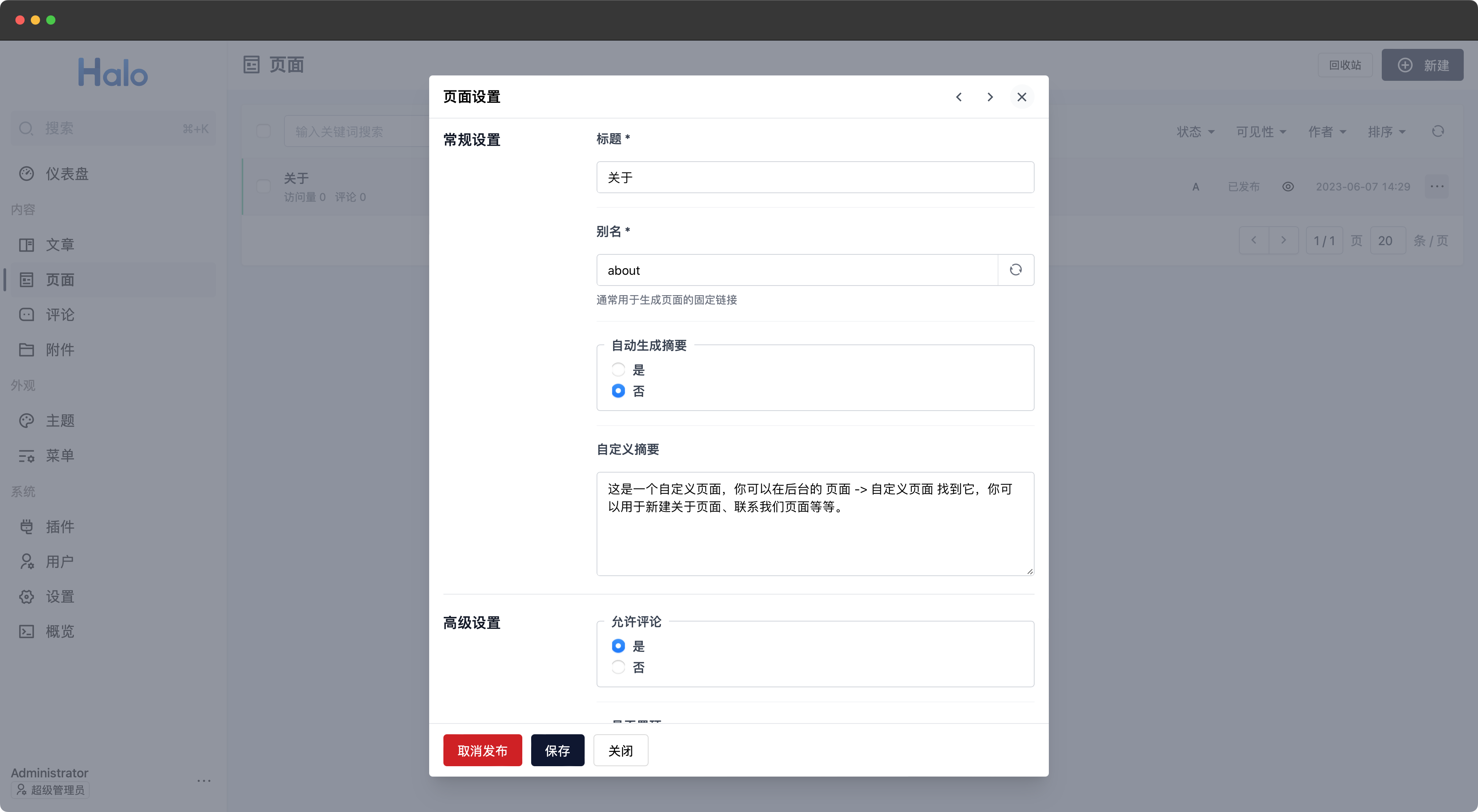Image resolution: width=1478 pixels, height=812 pixels.
Task: Expand the 作者 author filter dropdown
Action: (x=1327, y=132)
